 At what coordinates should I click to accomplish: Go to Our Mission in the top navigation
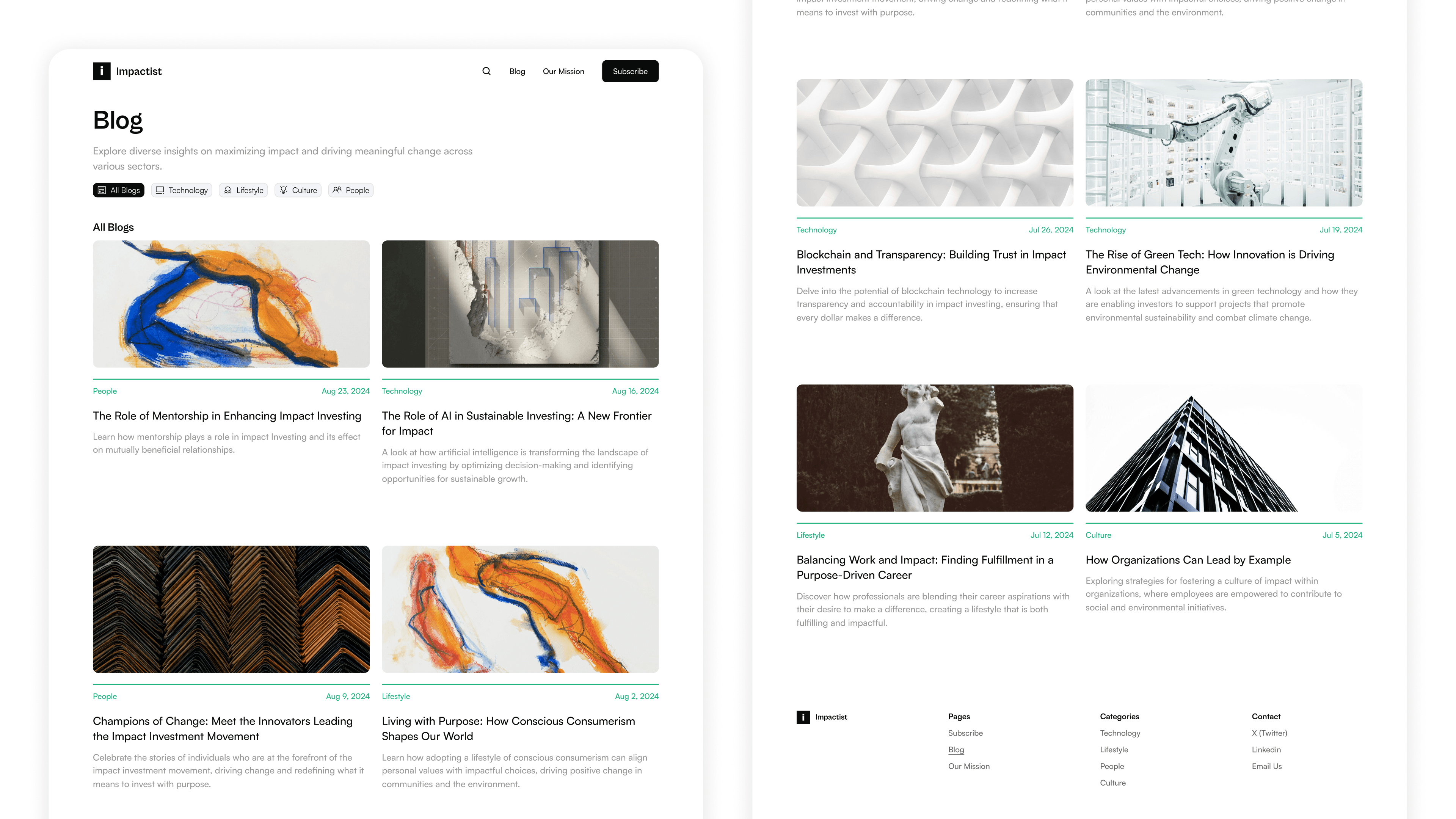[563, 71]
